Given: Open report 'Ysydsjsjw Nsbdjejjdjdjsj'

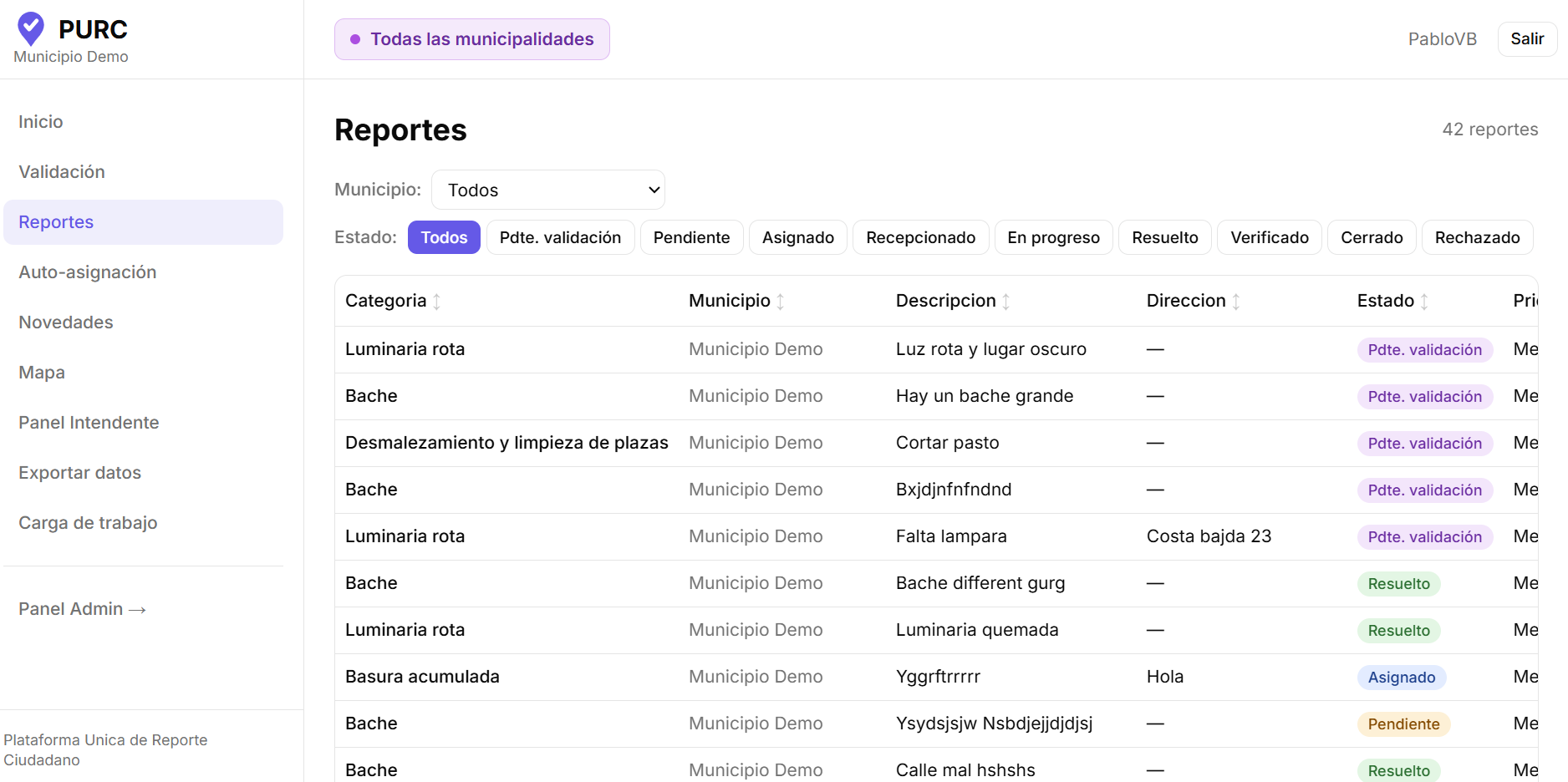Looking at the screenshot, I should pyautogui.click(x=995, y=724).
